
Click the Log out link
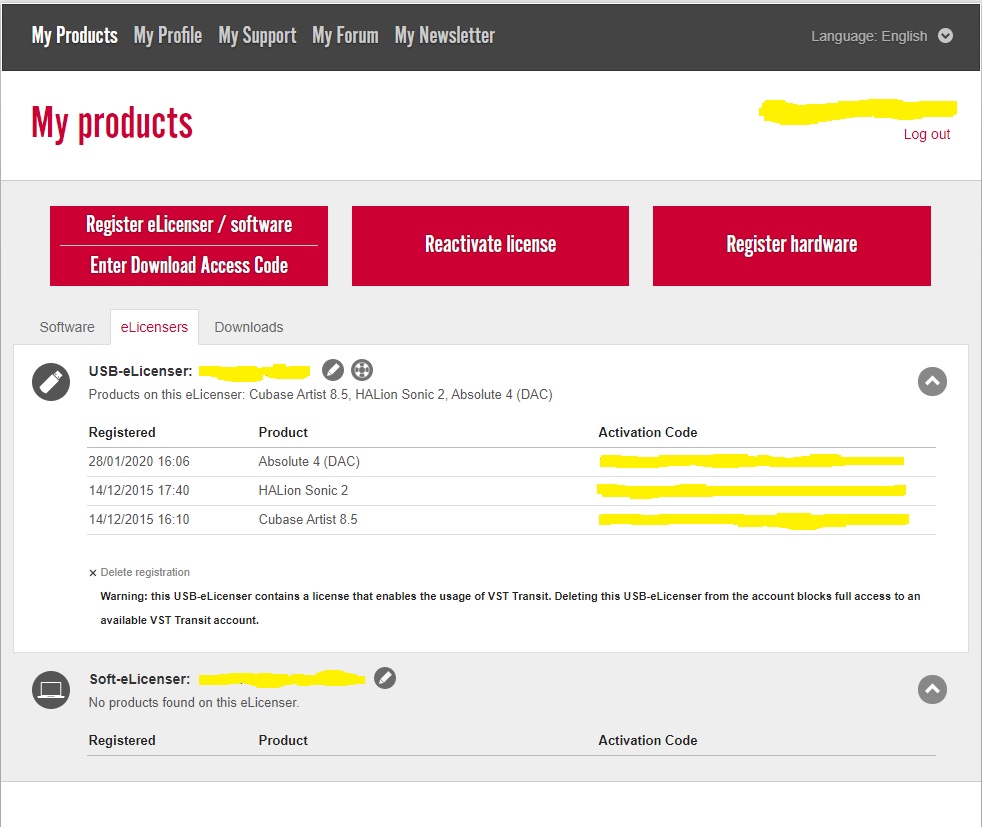click(x=926, y=135)
